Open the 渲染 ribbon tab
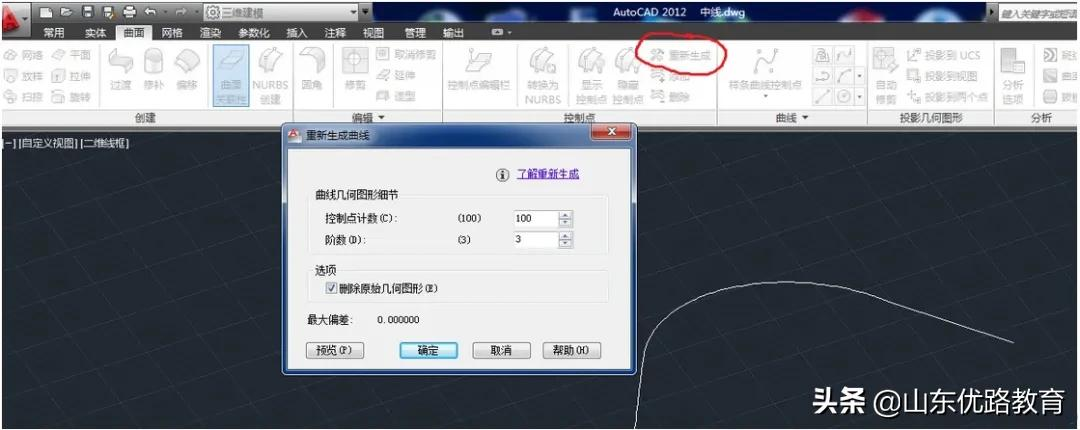 click(211, 32)
